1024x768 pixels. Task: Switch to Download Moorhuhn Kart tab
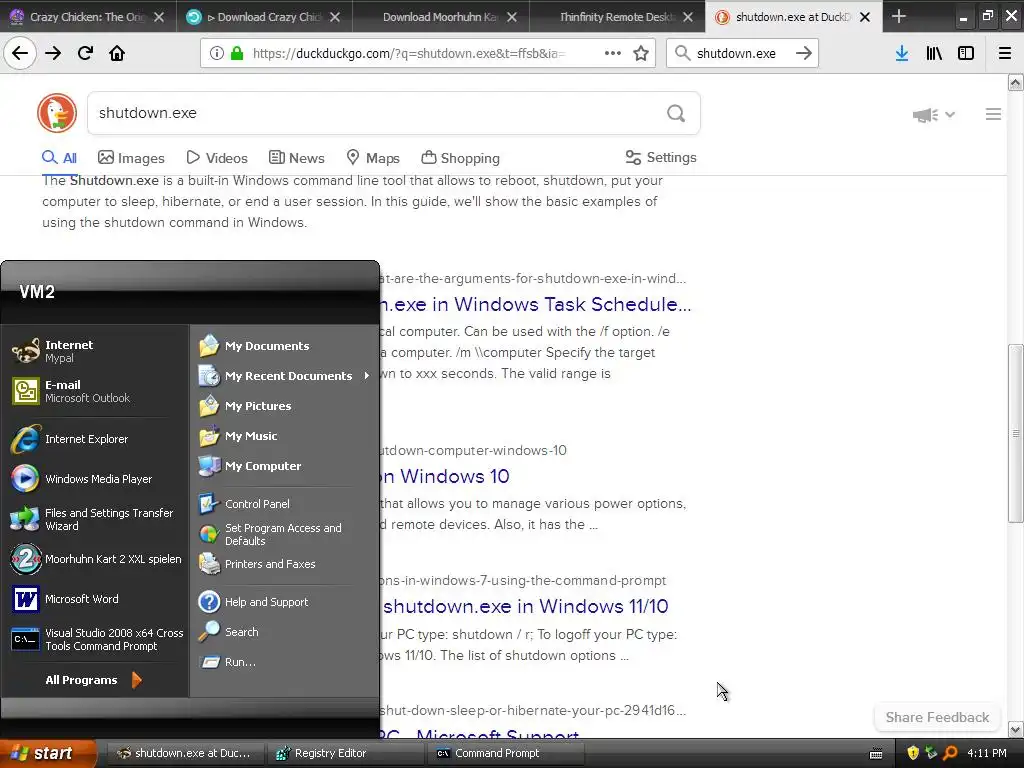(440, 16)
